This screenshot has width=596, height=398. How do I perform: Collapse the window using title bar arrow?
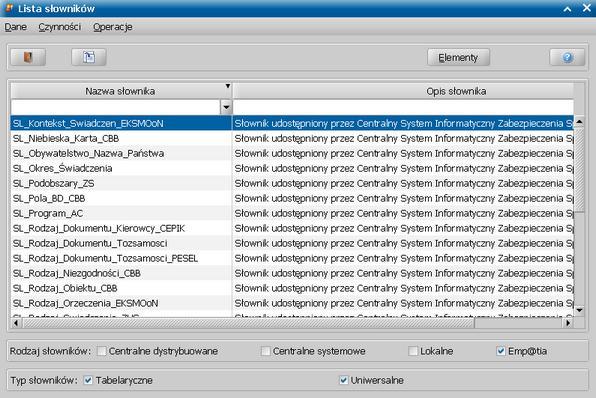click(567, 9)
